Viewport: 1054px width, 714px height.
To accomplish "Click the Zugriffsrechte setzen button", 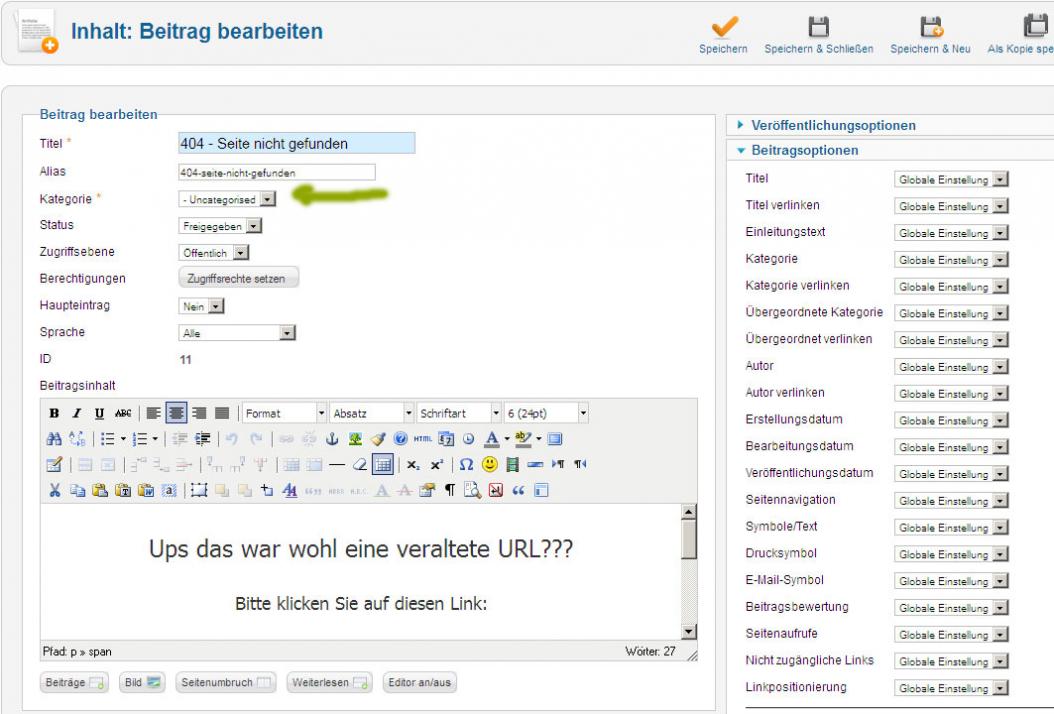I will point(238,279).
